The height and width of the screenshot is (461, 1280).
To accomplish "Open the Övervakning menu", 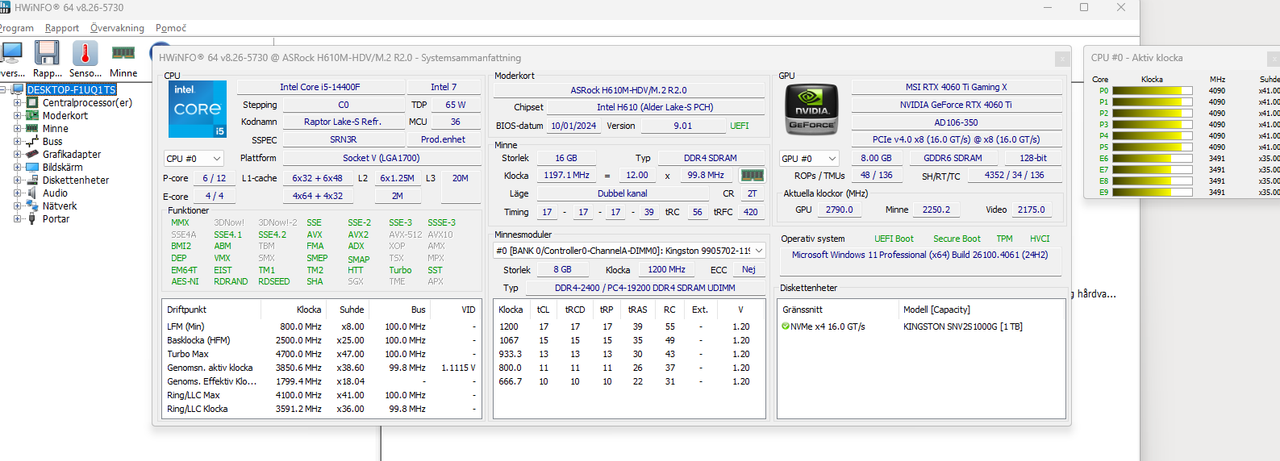I will coord(117,28).
